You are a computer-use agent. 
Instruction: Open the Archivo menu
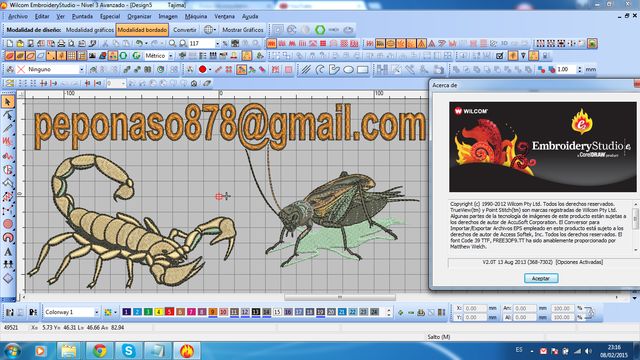point(18,16)
